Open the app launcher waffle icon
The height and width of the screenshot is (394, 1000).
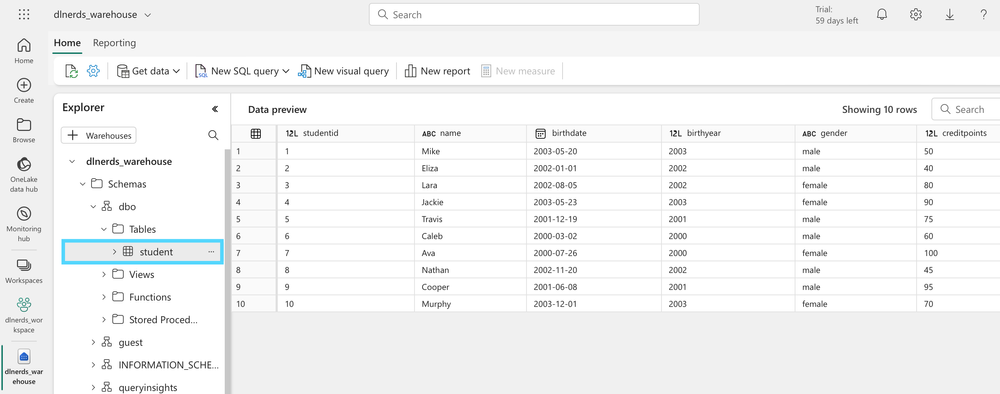[24, 14]
